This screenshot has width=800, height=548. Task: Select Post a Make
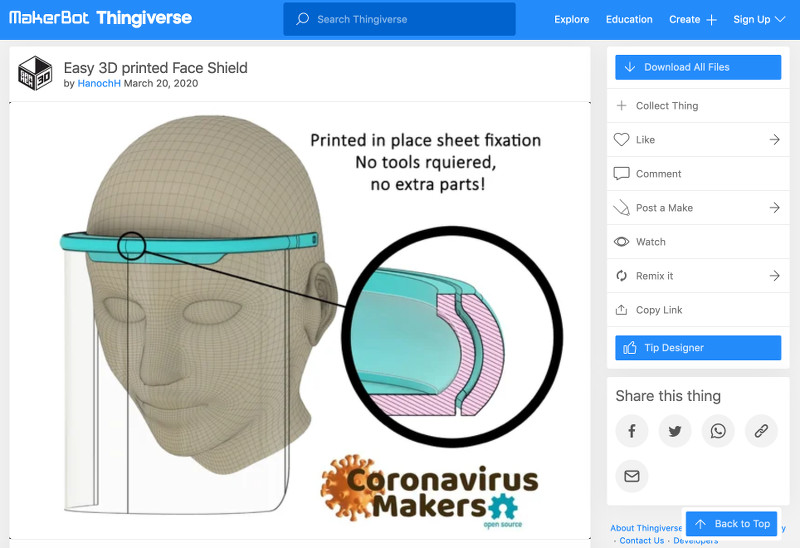(x=664, y=208)
